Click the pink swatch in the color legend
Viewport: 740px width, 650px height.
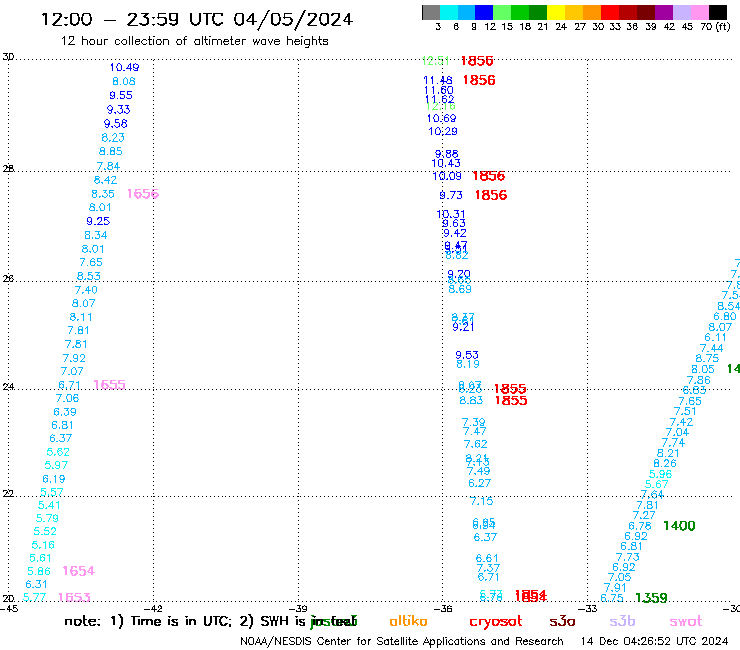pos(700,12)
